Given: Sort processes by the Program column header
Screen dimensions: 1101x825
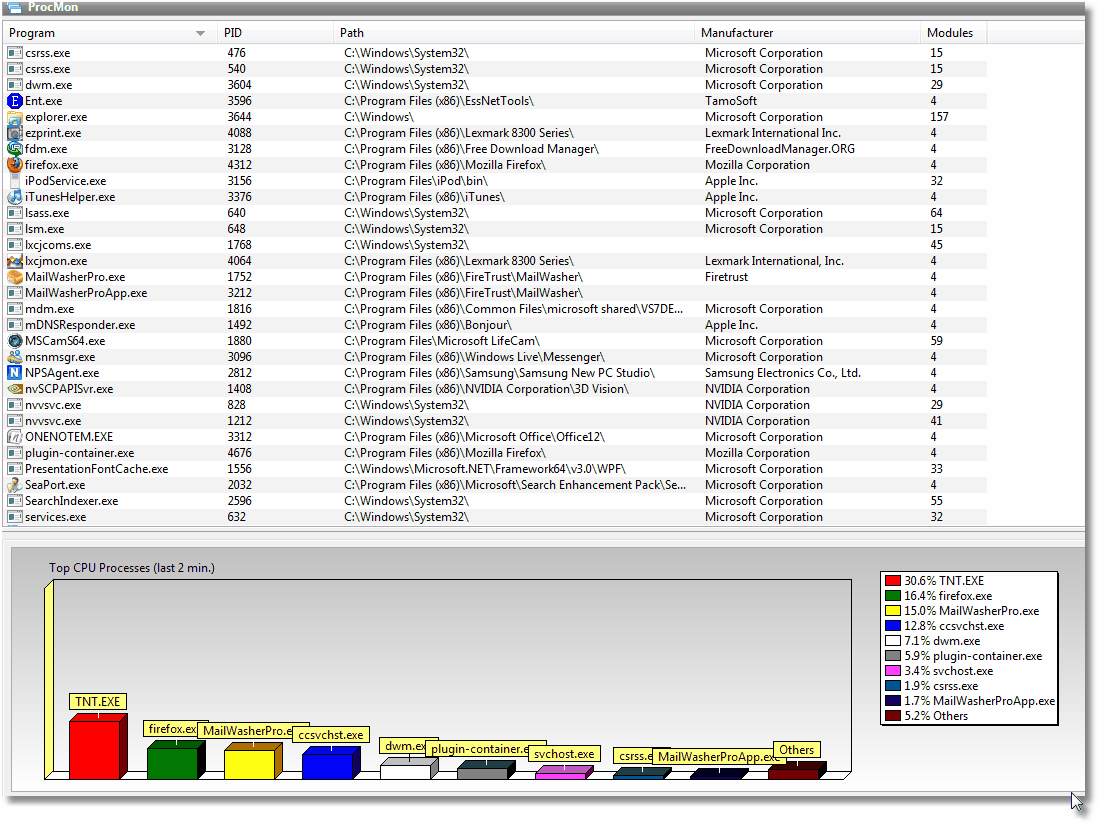Looking at the screenshot, I should [110, 33].
